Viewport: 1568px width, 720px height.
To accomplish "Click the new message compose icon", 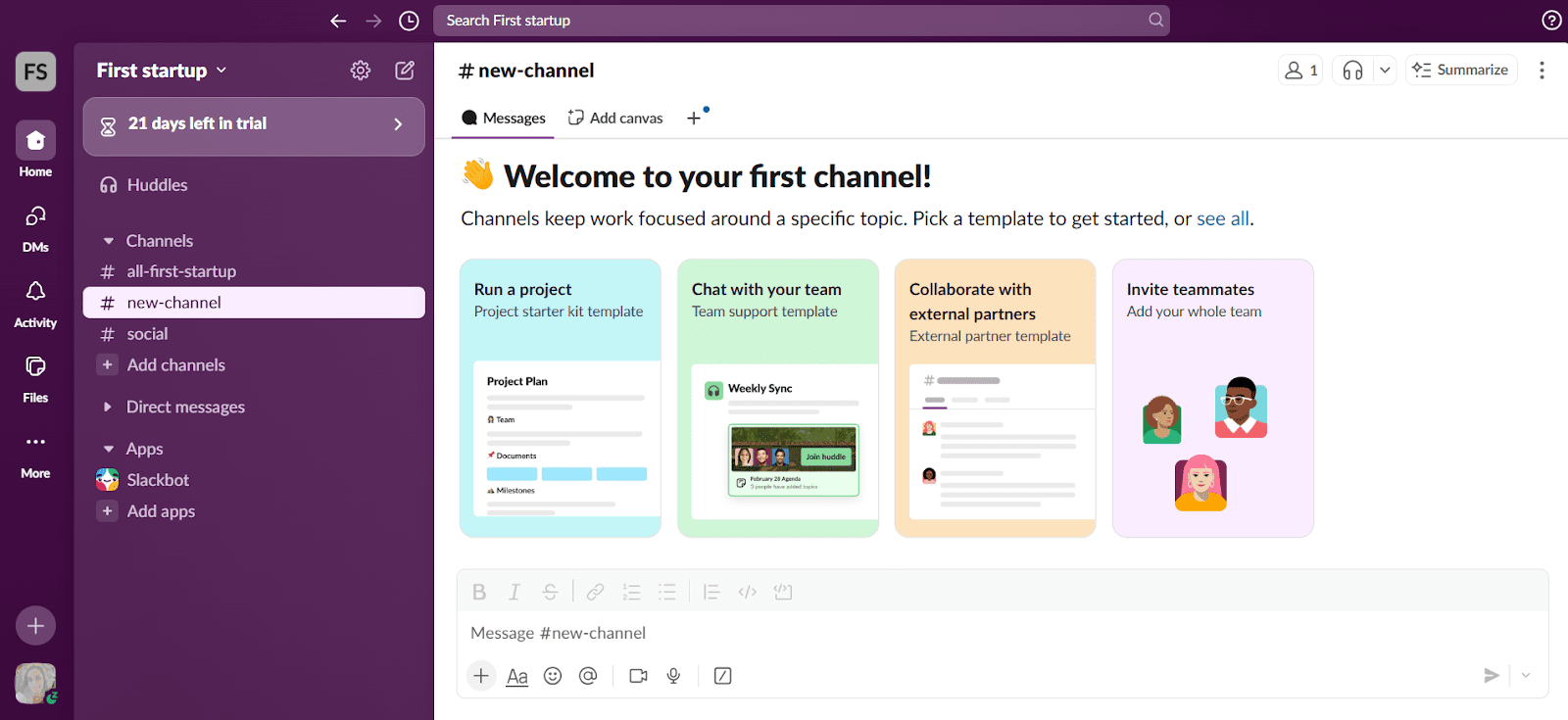I will click(405, 71).
